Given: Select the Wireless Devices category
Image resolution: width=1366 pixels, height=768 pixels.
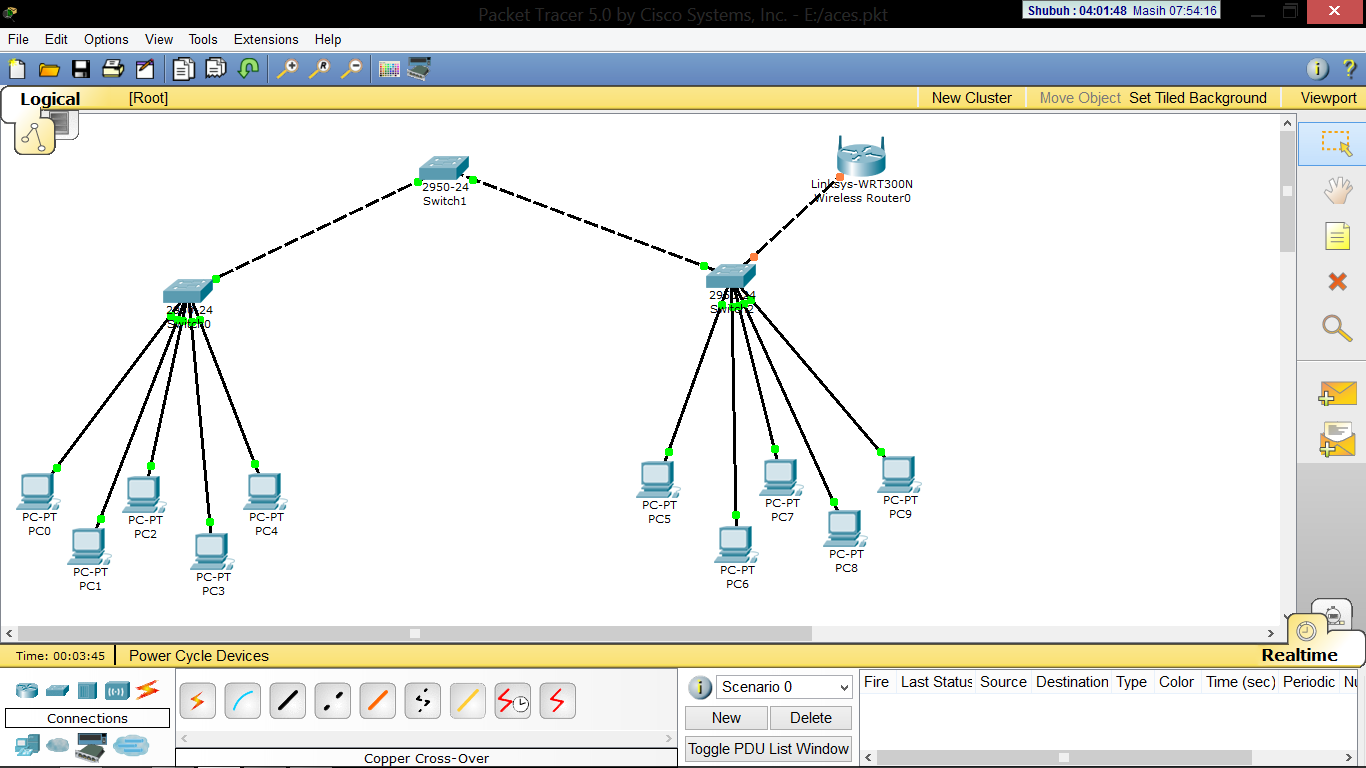Looking at the screenshot, I should [x=117, y=690].
